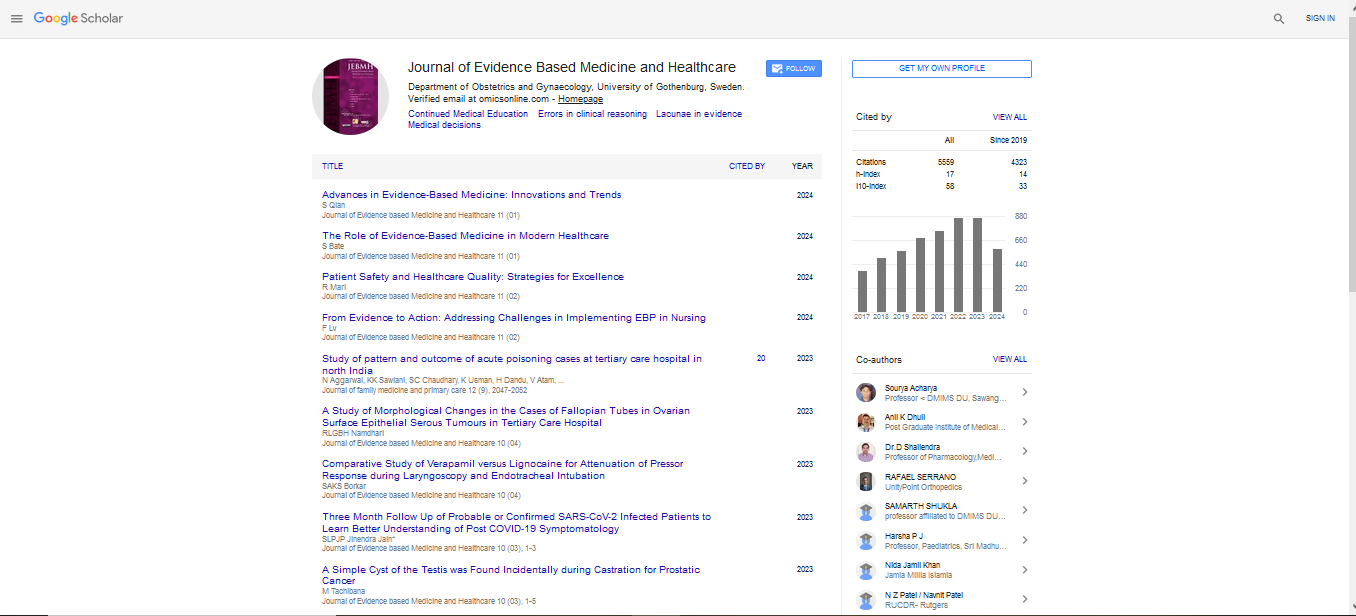Open the Homepage link
The height and width of the screenshot is (616, 1356).
tap(580, 99)
